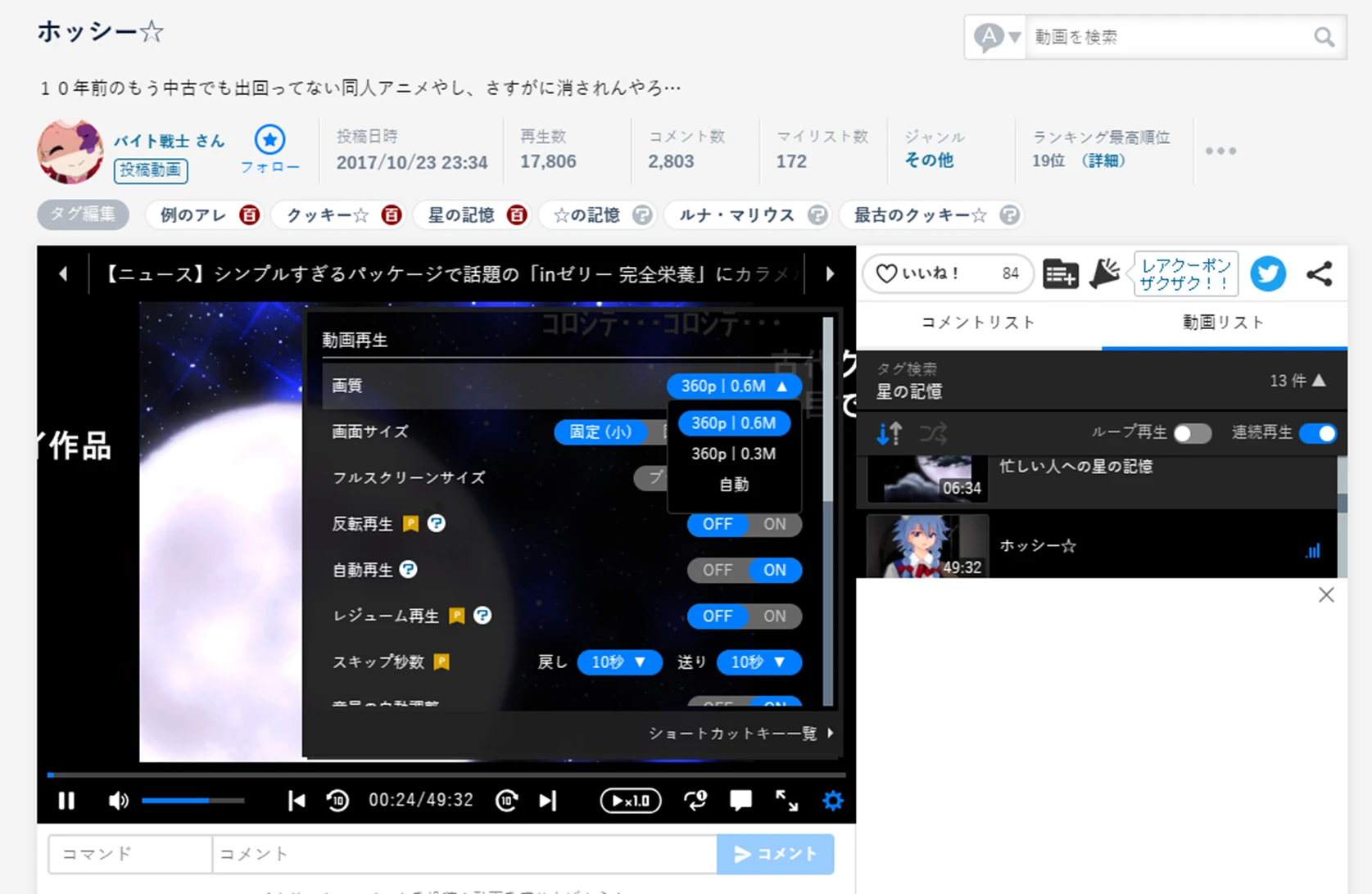
Task: Set 自動再生 to OFF
Action: (x=717, y=570)
